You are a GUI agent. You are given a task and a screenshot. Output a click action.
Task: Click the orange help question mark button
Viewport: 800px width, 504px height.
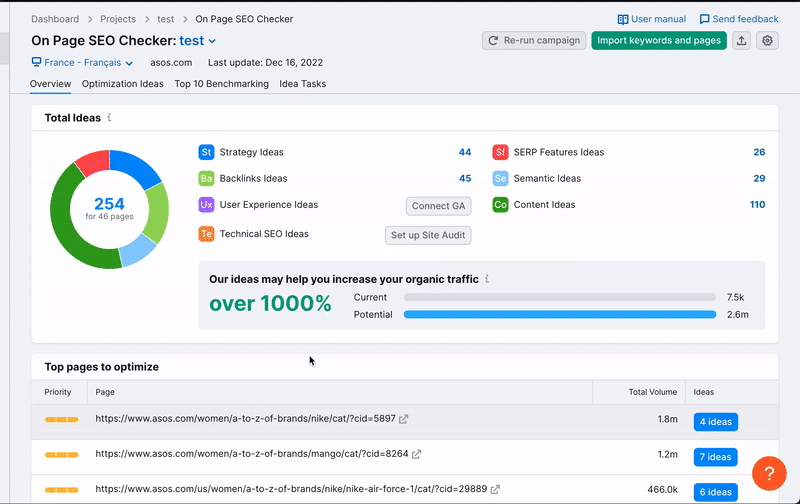(769, 472)
